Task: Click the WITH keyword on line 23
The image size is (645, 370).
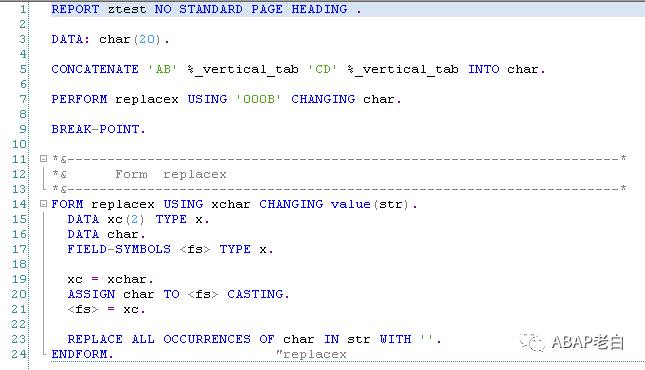Action: 395,339
